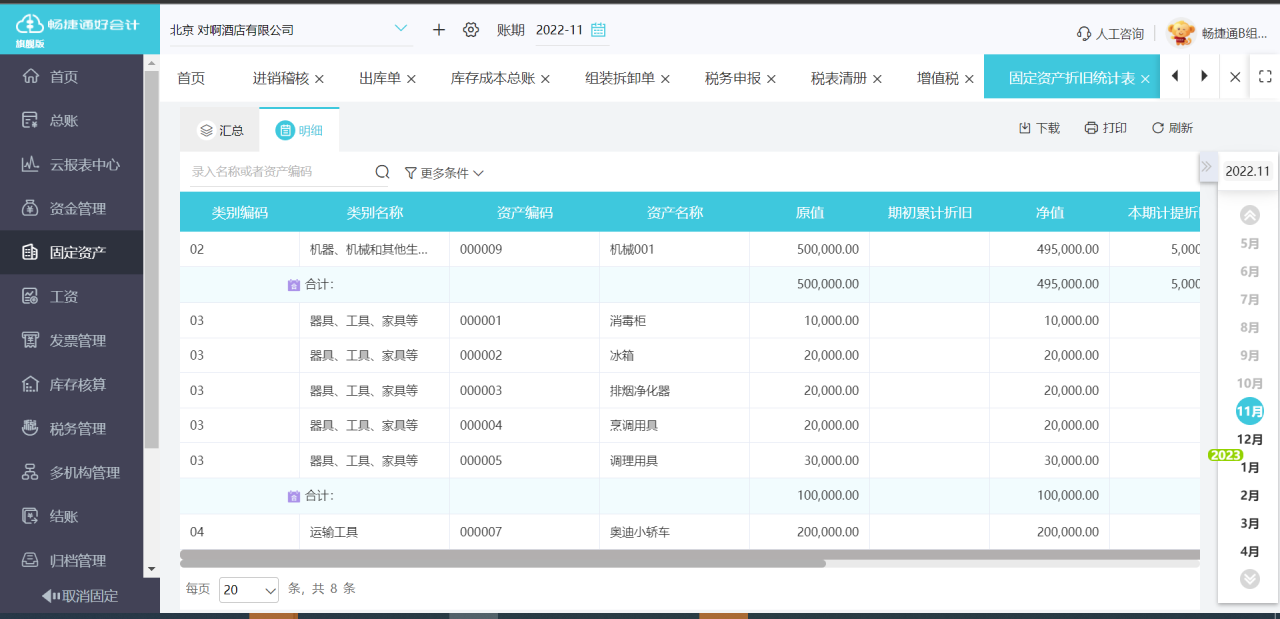1280x619 pixels.
Task: Open the settings gear next to 账期
Action: coord(470,30)
